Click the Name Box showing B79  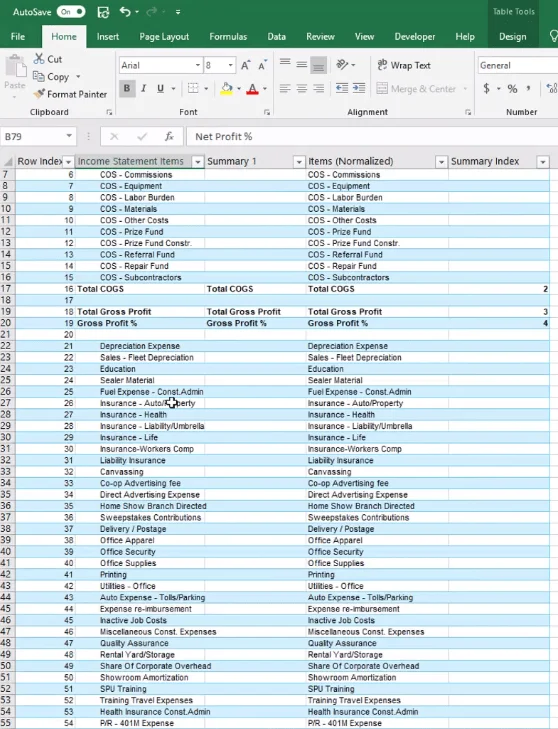click(x=33, y=136)
